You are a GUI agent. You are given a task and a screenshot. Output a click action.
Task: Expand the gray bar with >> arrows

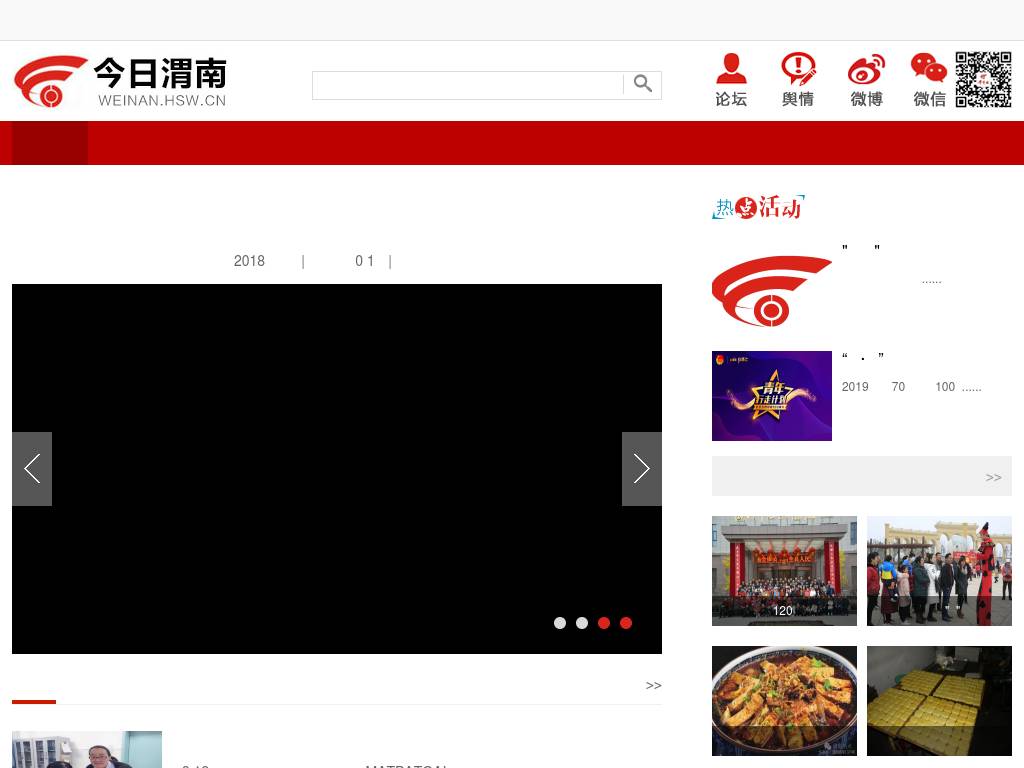click(862, 476)
